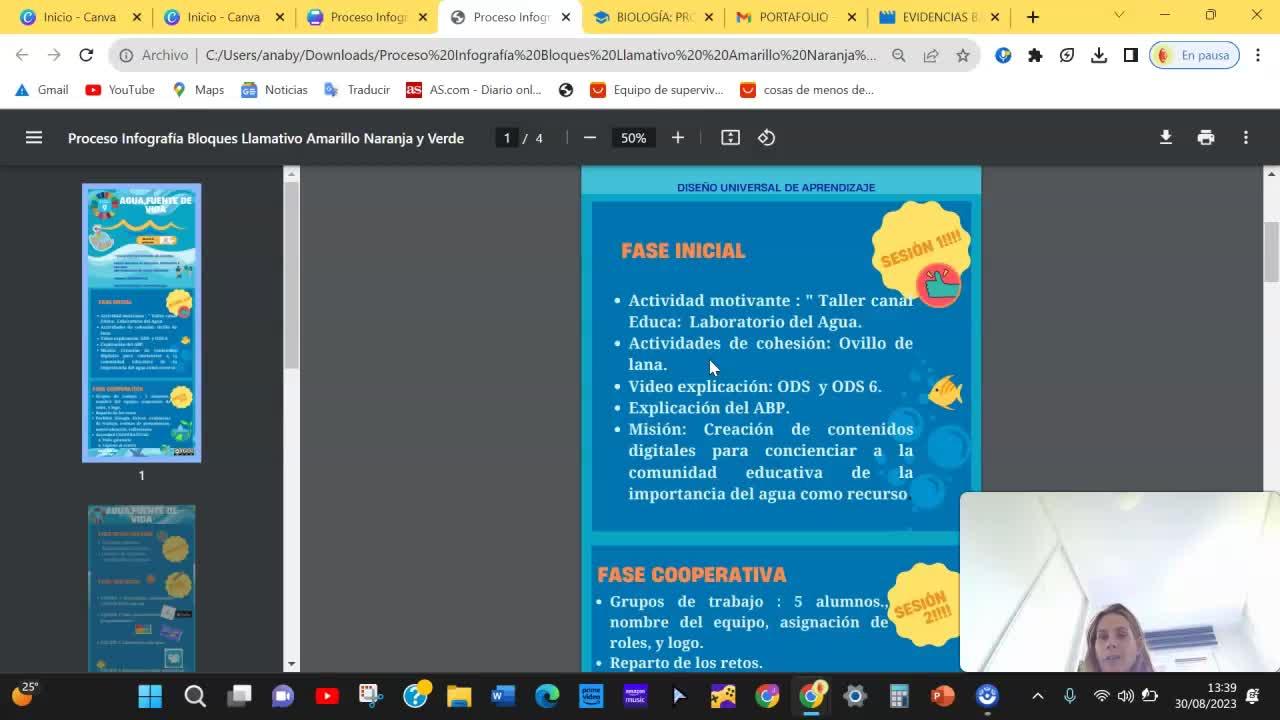Close the PORTAFOLIO tab
1280x720 pixels.
852,17
